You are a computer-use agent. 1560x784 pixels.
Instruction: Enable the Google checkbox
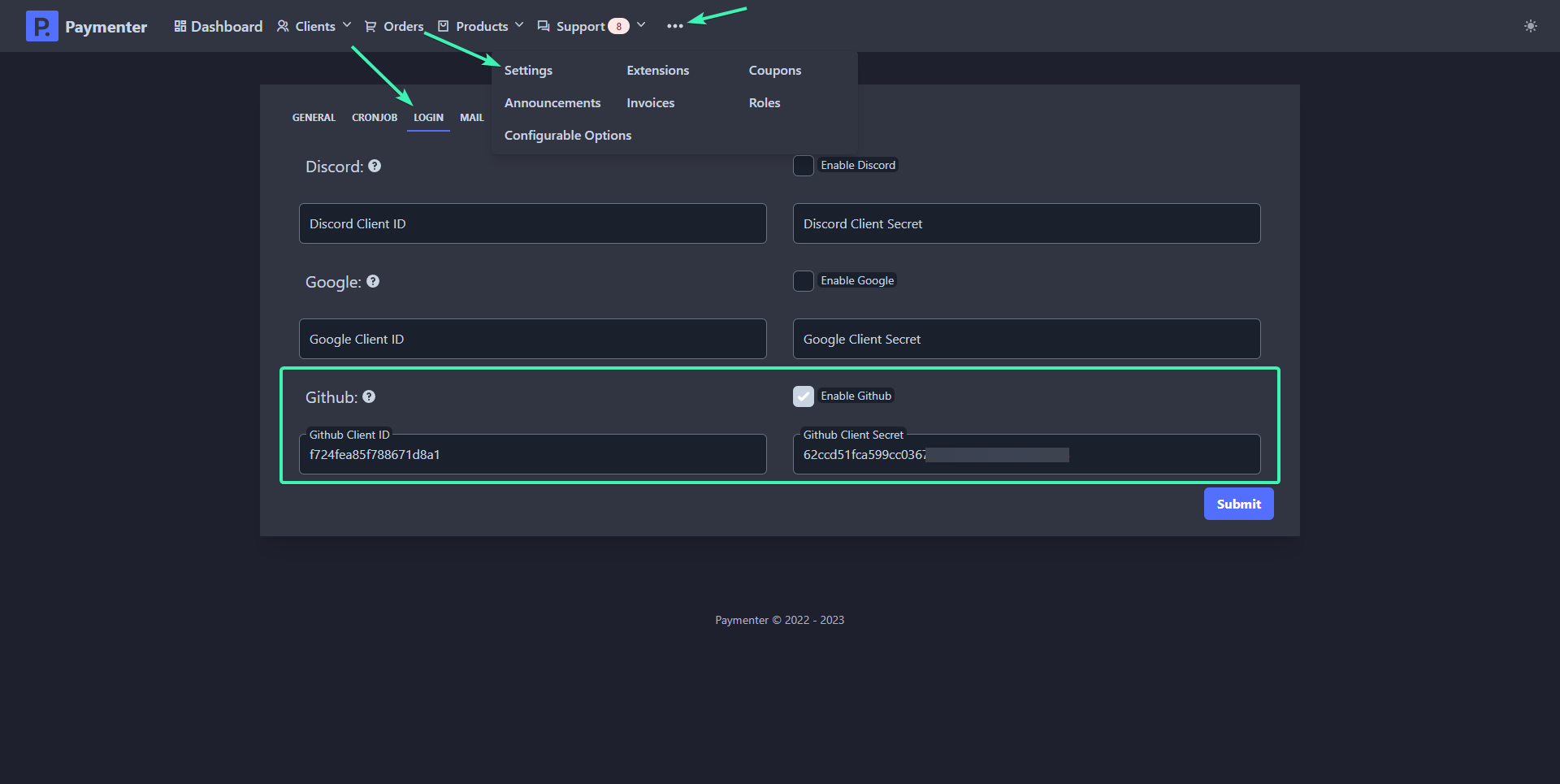pos(804,281)
